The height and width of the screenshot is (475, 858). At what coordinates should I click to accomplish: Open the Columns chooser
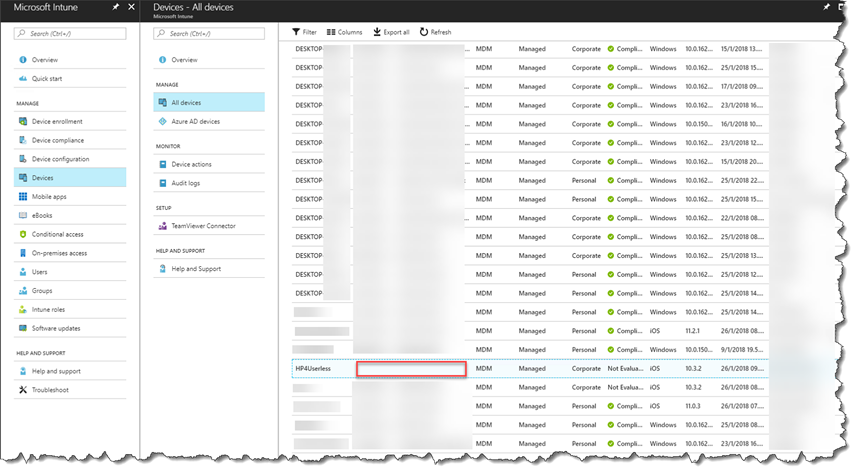coord(345,32)
